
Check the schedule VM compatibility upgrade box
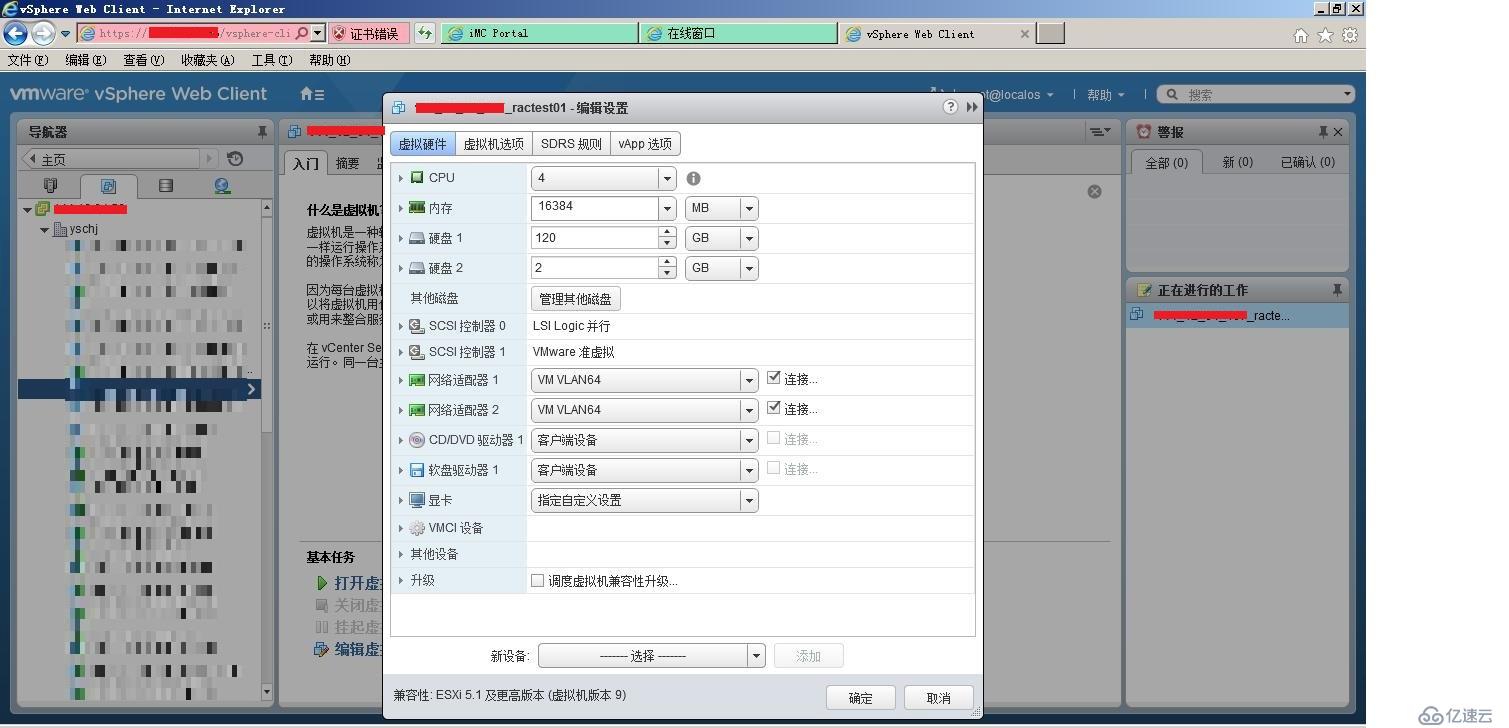coord(537,580)
